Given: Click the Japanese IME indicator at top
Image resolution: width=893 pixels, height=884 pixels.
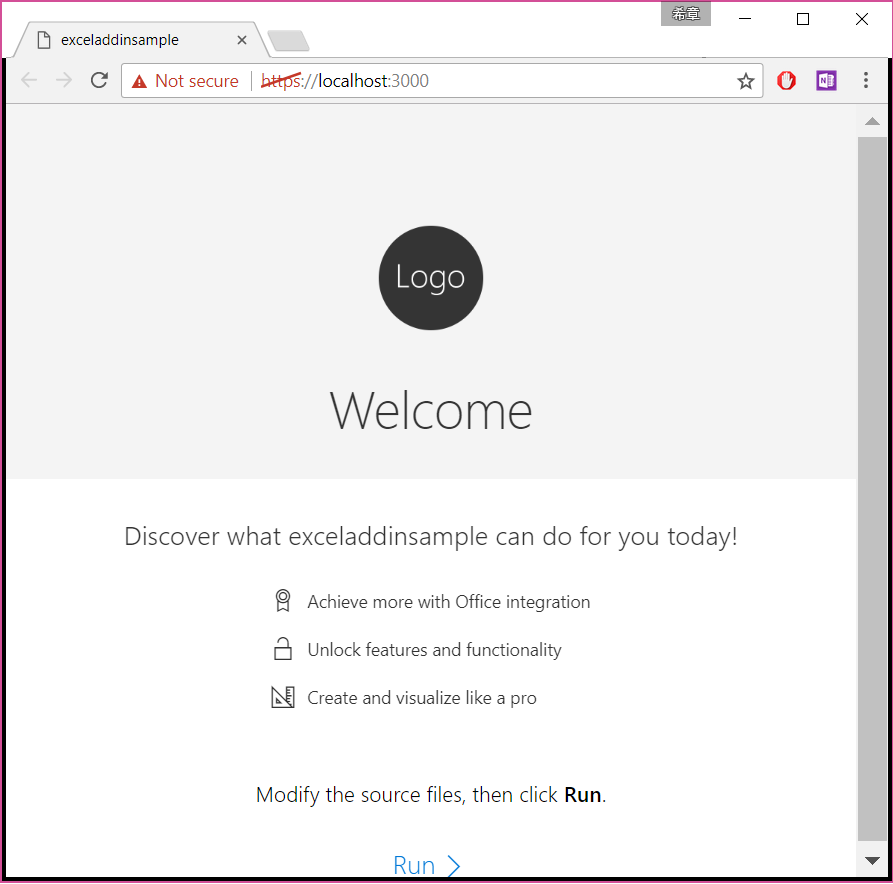Looking at the screenshot, I should point(686,13).
